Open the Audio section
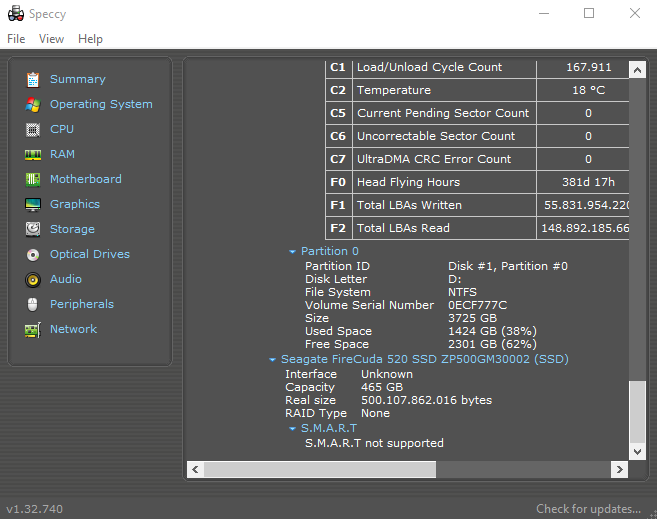 (x=65, y=279)
